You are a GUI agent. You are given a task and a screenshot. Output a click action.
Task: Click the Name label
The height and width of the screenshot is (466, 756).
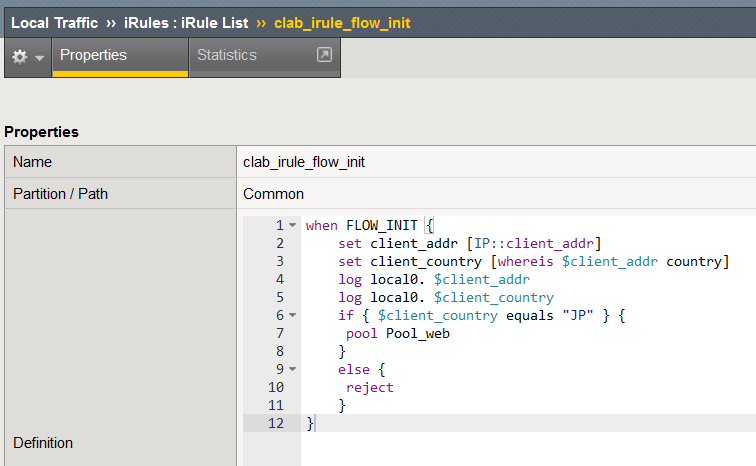[32, 162]
